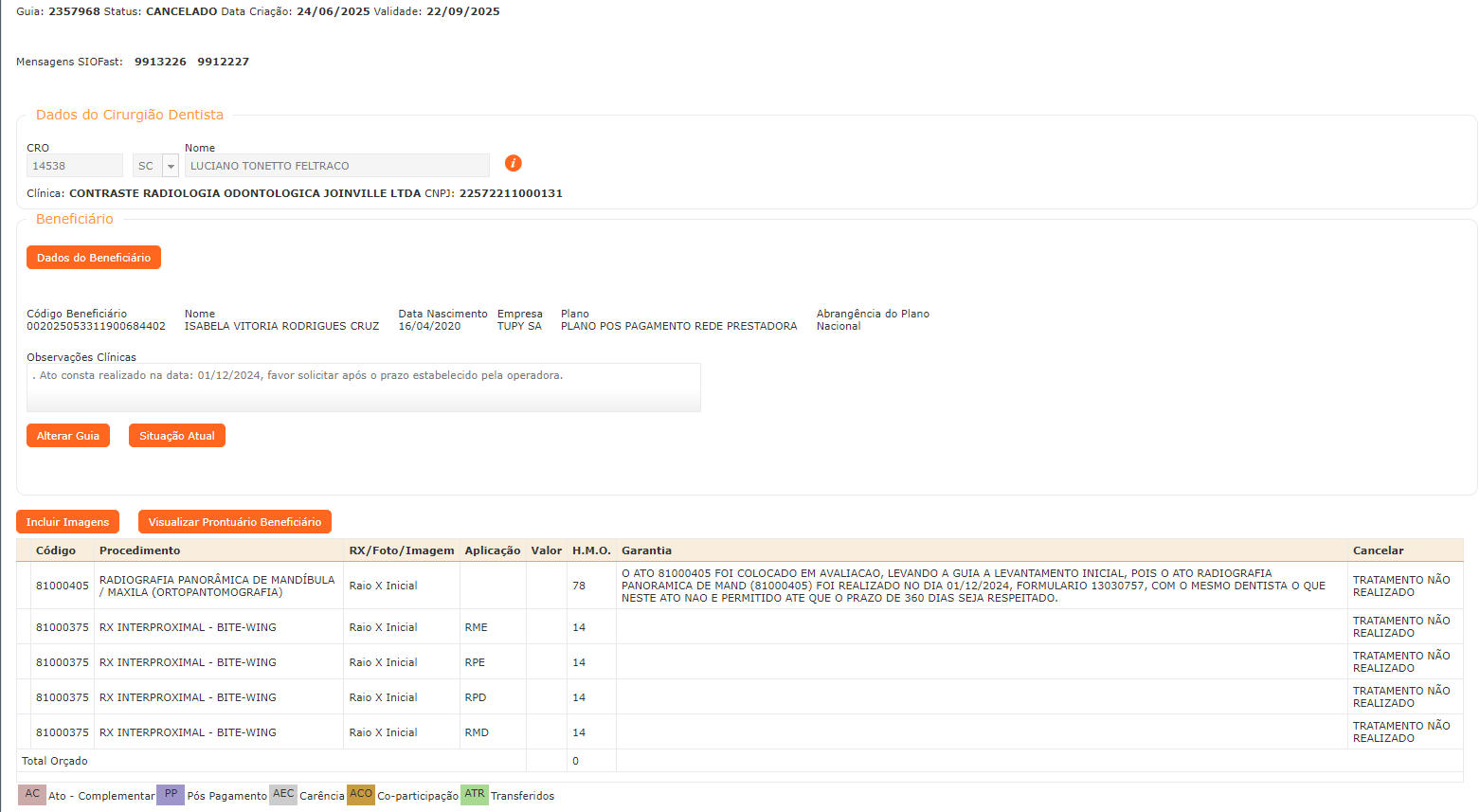Click the AC legend badge
This screenshot has width=1480, height=812.
click(x=32, y=795)
